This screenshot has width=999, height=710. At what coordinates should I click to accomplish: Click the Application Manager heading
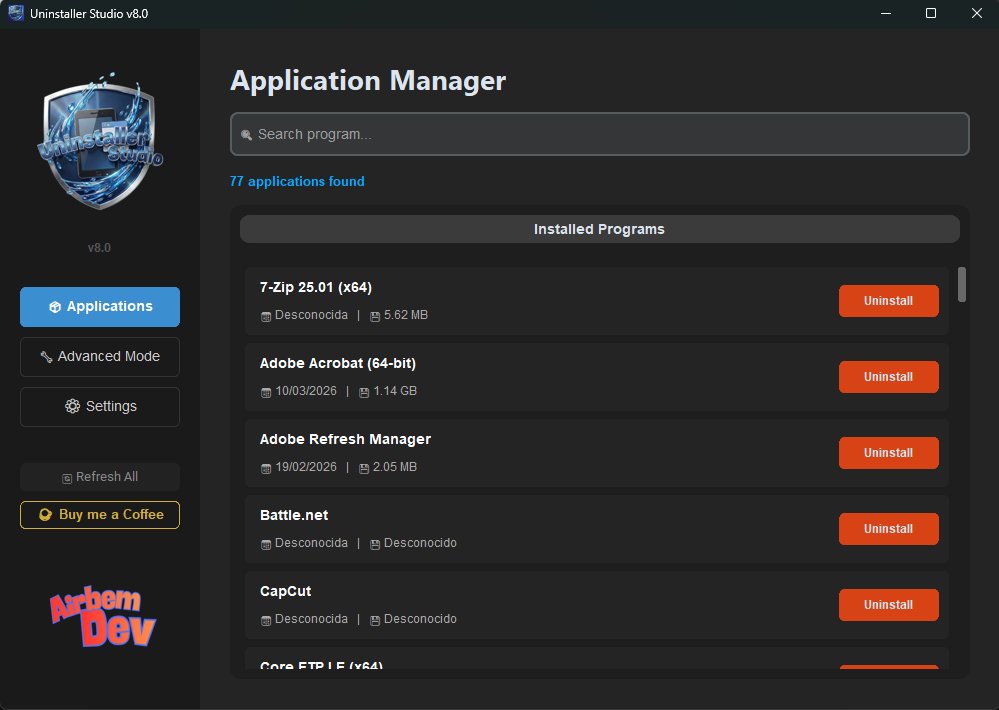click(368, 81)
